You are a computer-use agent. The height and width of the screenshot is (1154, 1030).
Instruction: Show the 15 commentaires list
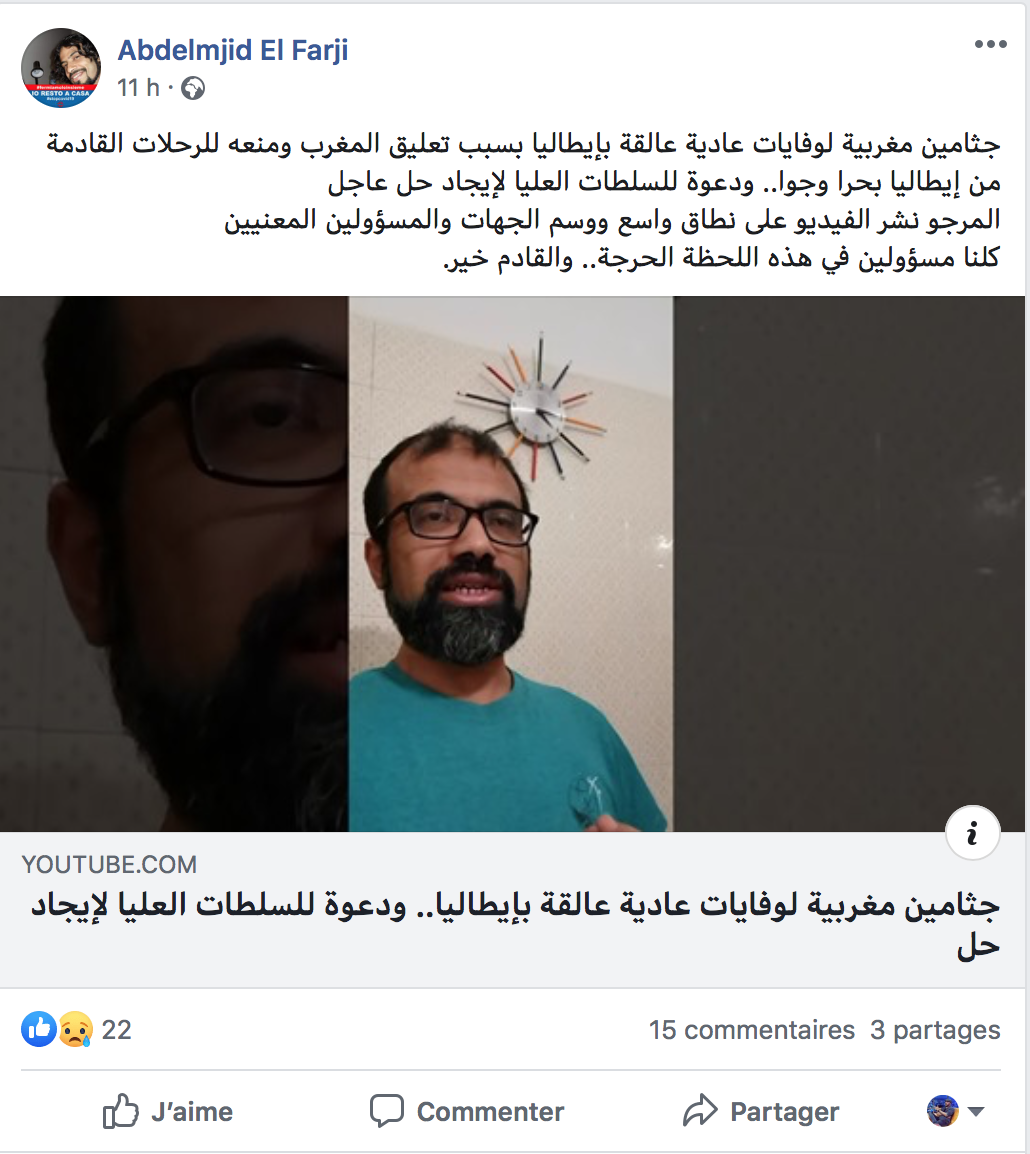751,1030
